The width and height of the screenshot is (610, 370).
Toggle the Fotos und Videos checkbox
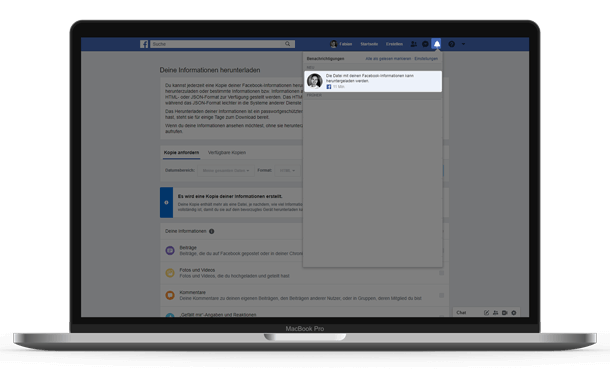coord(442,273)
